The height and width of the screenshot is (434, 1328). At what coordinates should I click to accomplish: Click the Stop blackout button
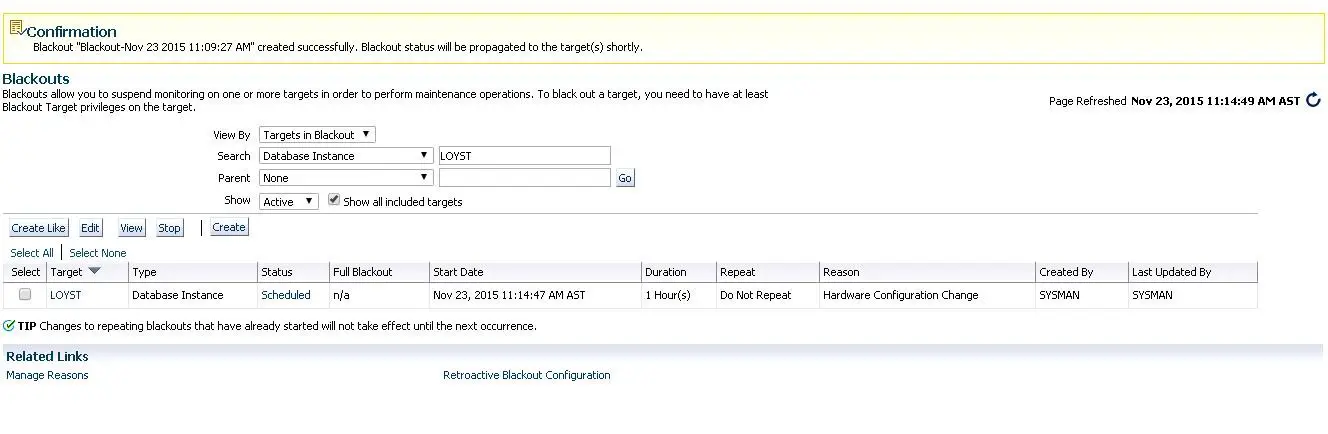point(170,228)
